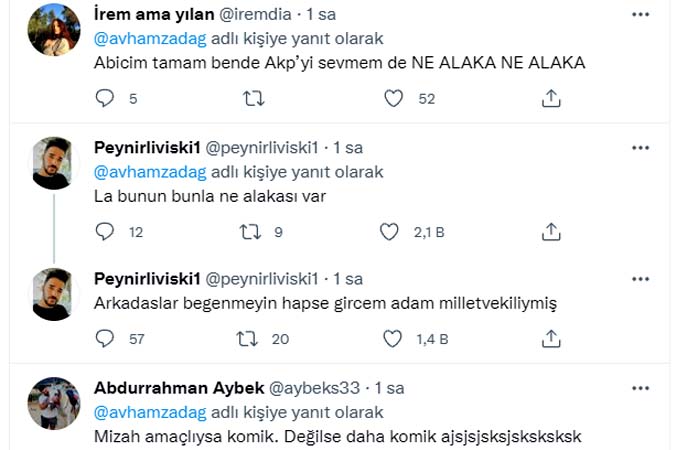Share İrem ama yılan's tweet

click(550, 98)
